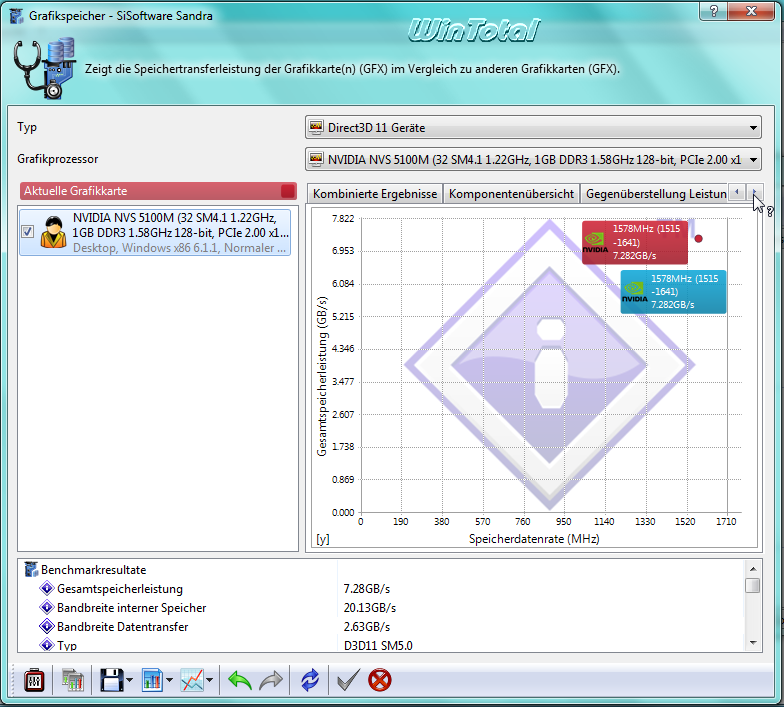The image size is (784, 707).
Task: Click results list scrollbar up arrow
Action: pyautogui.click(x=753, y=569)
